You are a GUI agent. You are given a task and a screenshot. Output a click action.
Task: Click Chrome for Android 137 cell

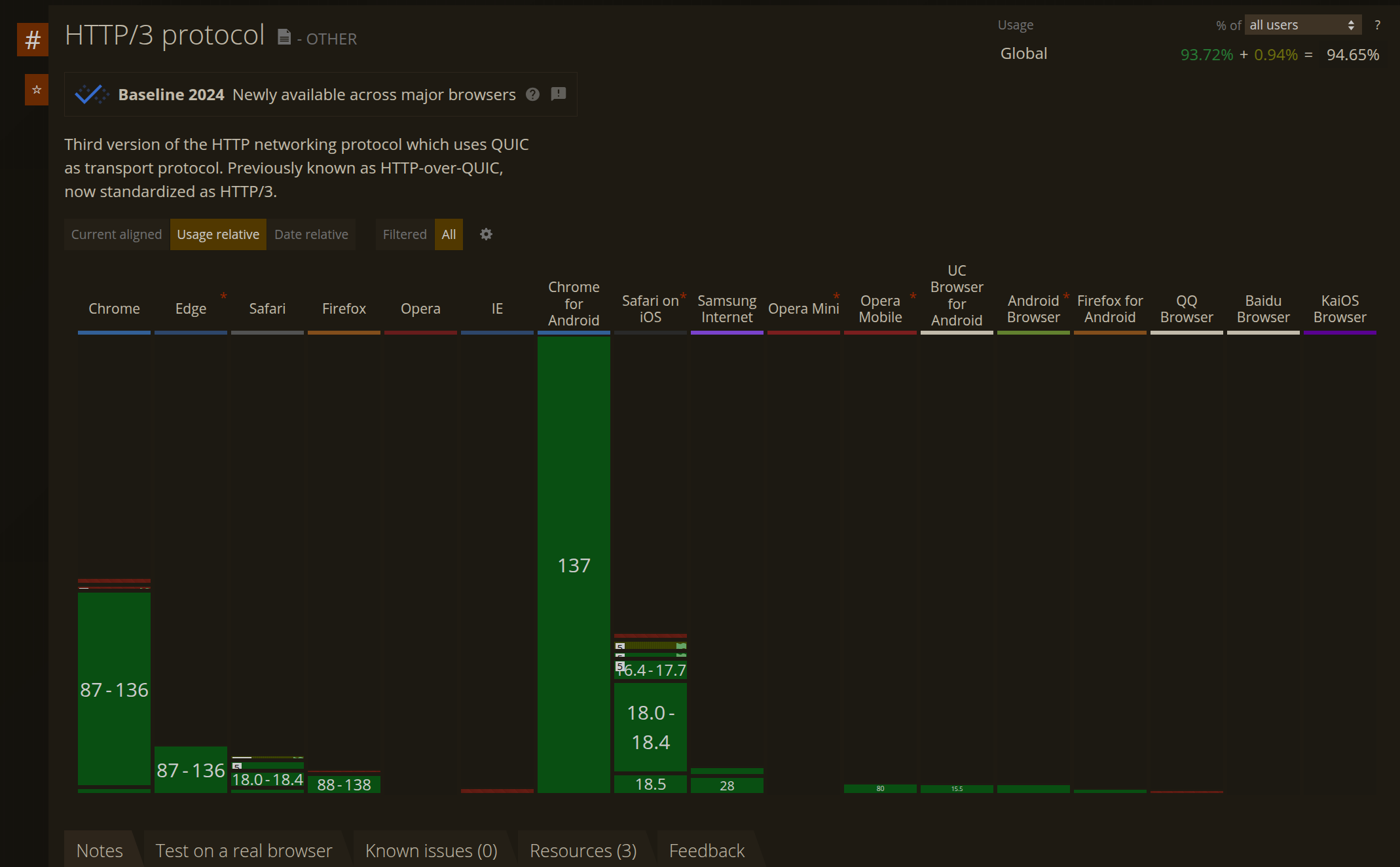click(x=574, y=564)
